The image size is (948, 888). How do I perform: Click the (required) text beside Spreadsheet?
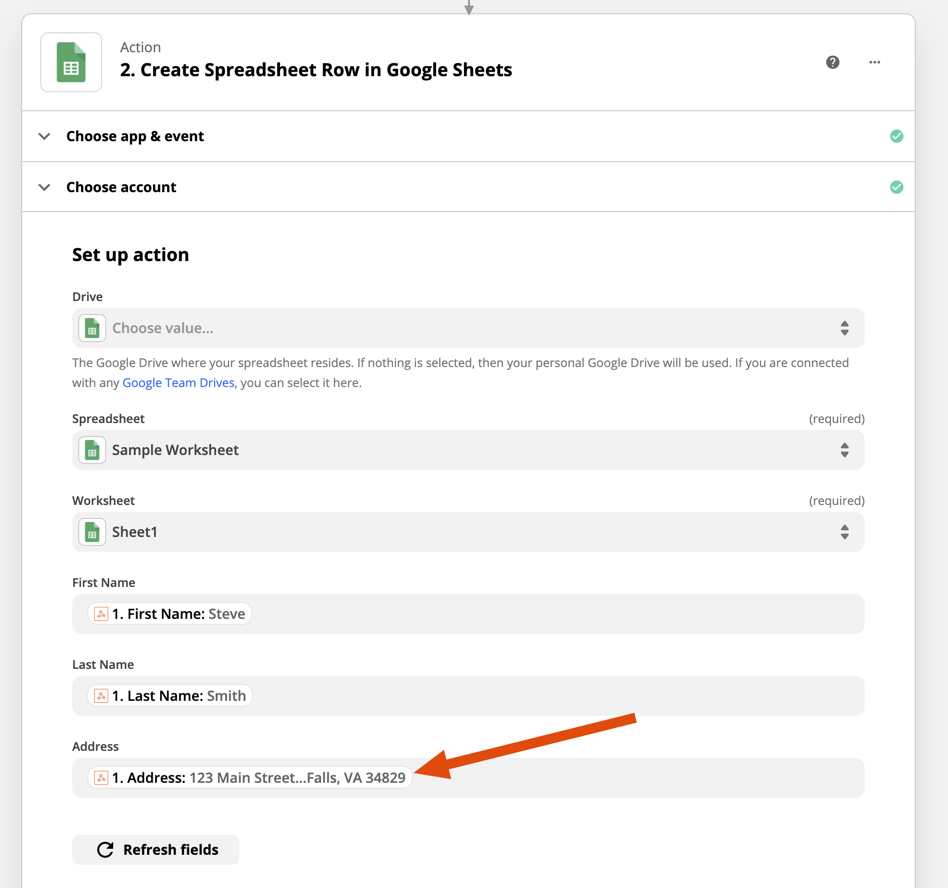[837, 419]
